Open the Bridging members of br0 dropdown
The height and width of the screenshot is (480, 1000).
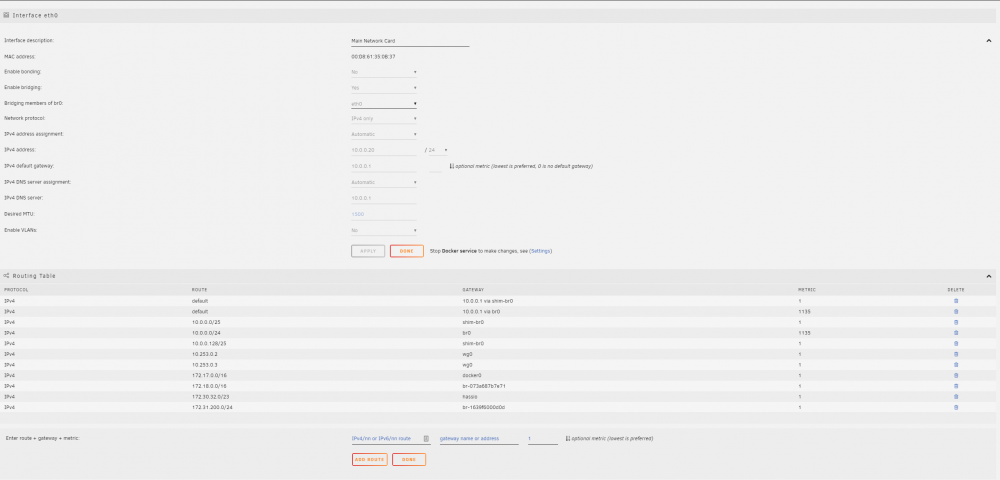point(384,103)
